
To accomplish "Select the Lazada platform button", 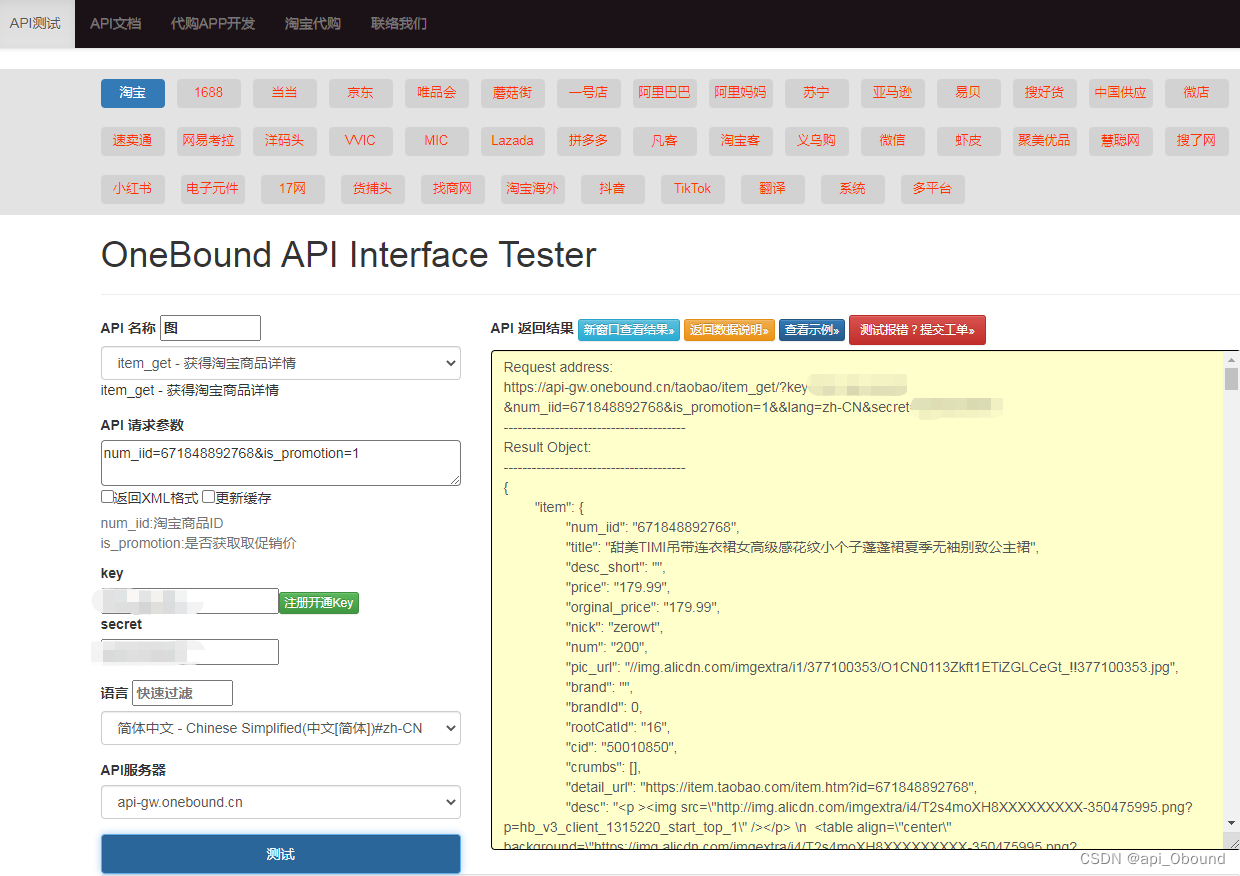I will 513,141.
